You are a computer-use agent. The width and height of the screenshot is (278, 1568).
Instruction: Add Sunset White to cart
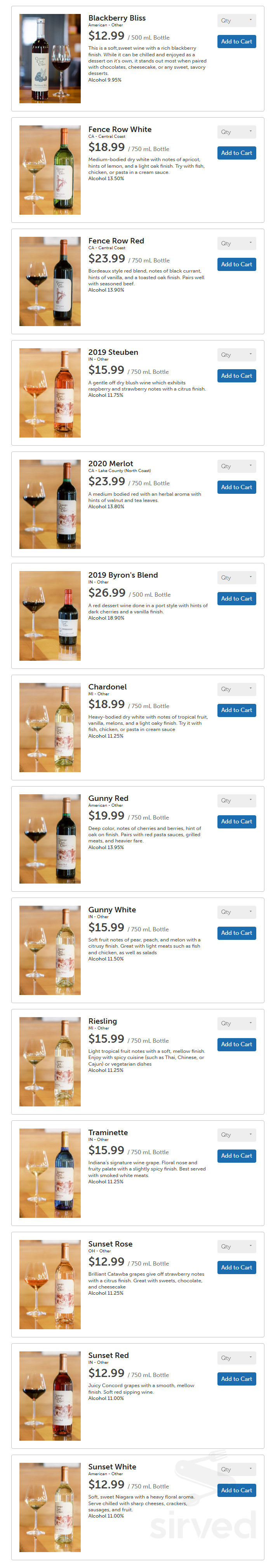(x=236, y=1490)
